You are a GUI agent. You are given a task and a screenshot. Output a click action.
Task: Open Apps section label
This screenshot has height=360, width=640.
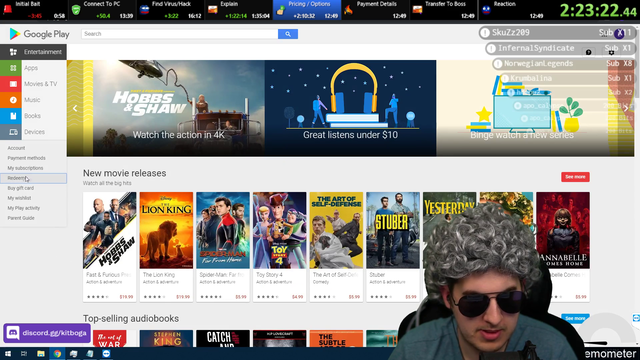(31, 68)
